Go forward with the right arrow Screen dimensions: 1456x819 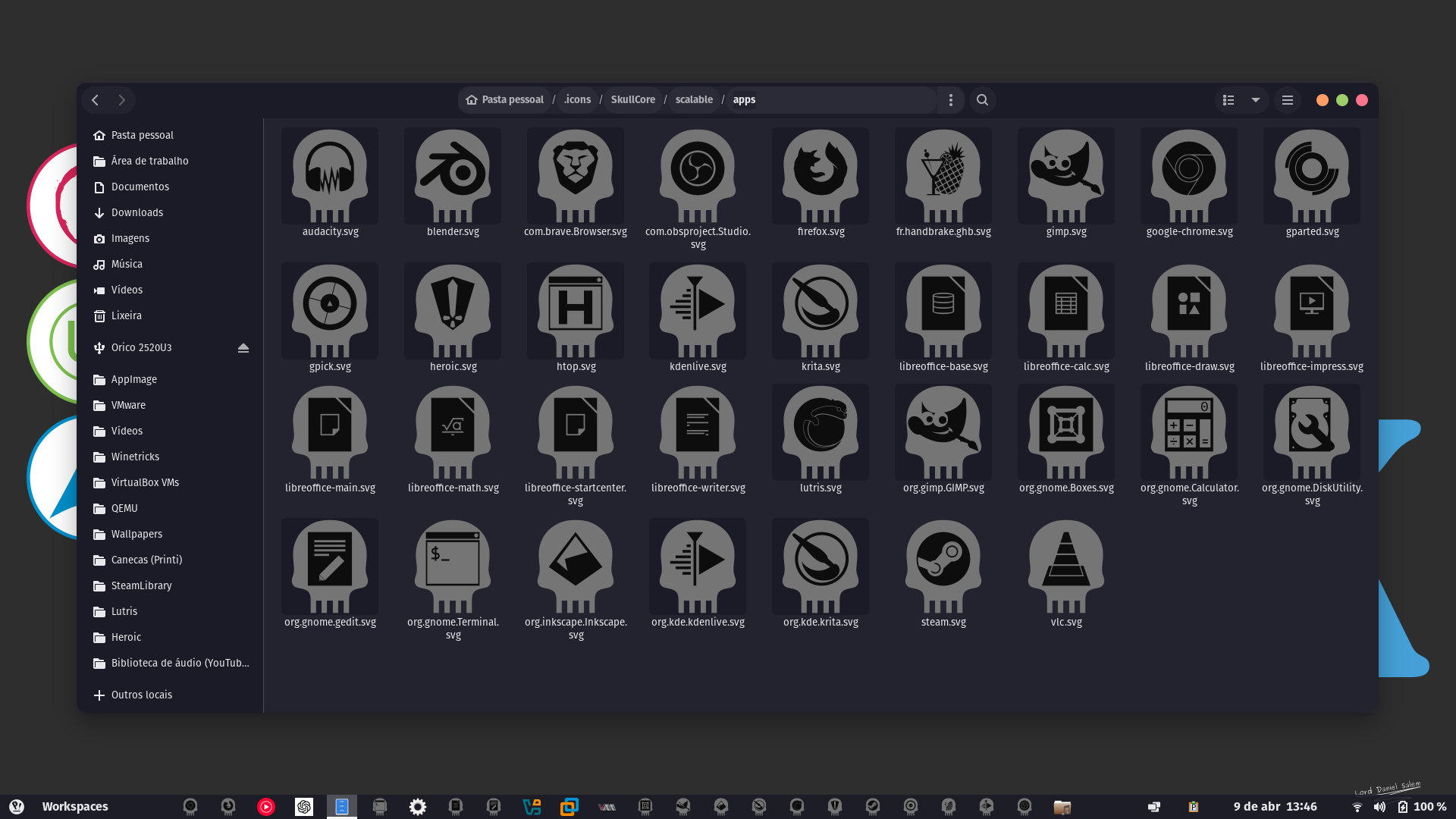click(121, 100)
